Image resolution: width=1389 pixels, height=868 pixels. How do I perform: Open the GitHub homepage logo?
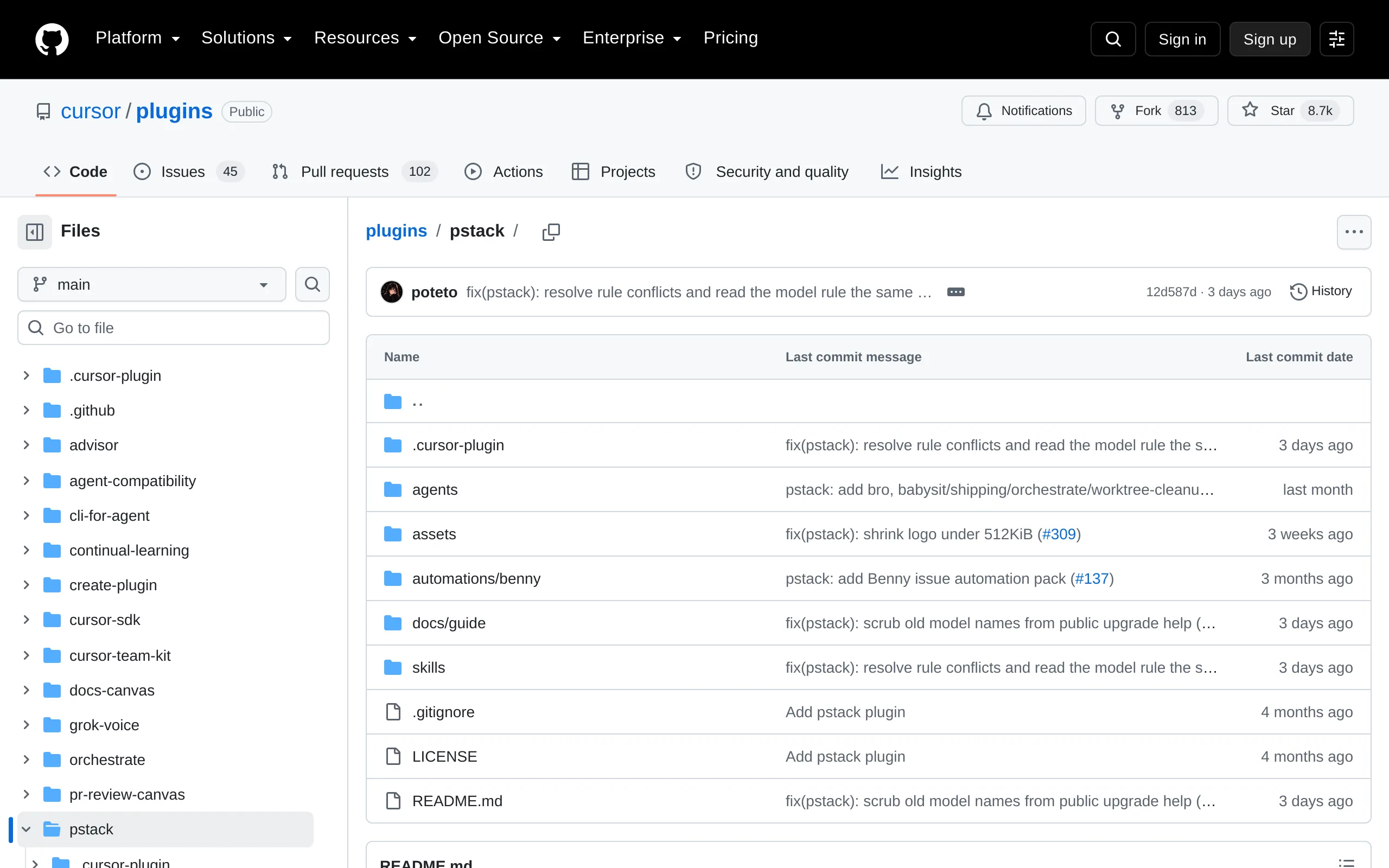pyautogui.click(x=52, y=39)
